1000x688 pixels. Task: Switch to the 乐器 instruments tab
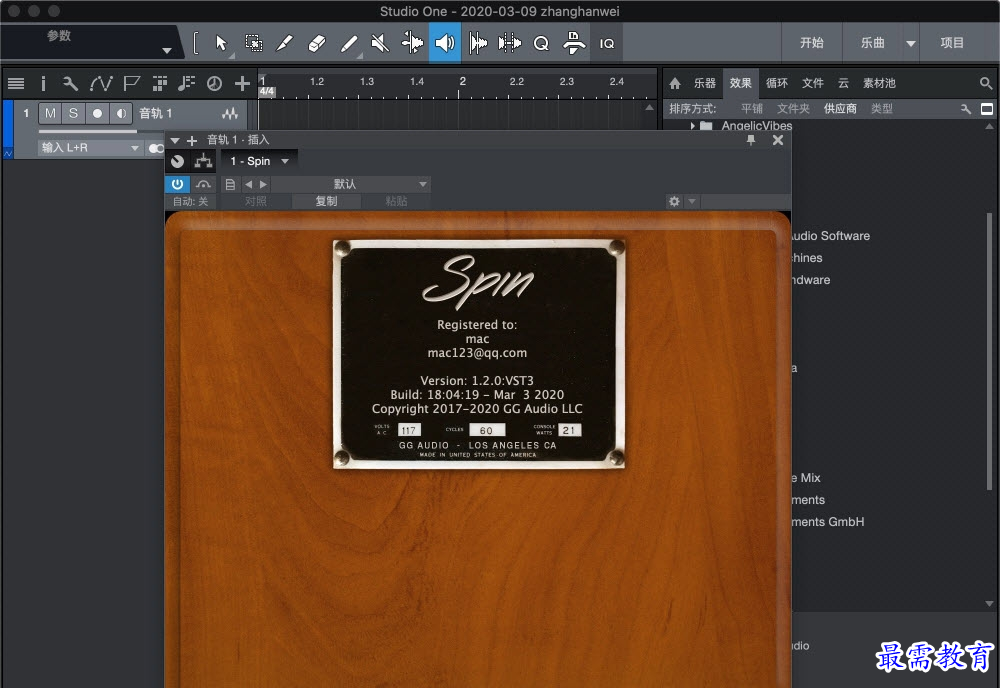[x=705, y=83]
